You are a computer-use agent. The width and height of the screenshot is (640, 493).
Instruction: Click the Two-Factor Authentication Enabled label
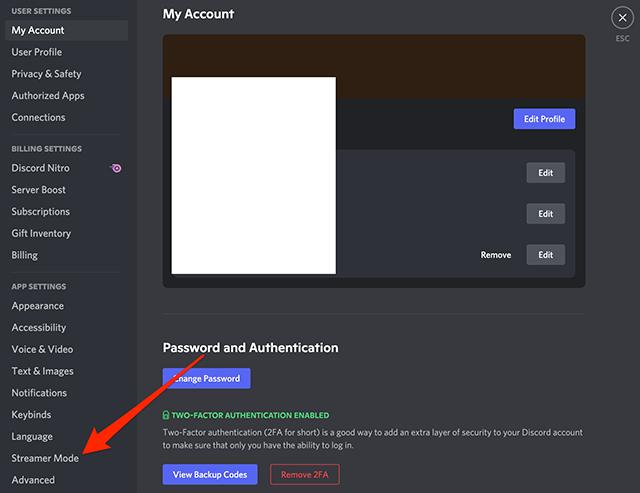[x=250, y=415]
